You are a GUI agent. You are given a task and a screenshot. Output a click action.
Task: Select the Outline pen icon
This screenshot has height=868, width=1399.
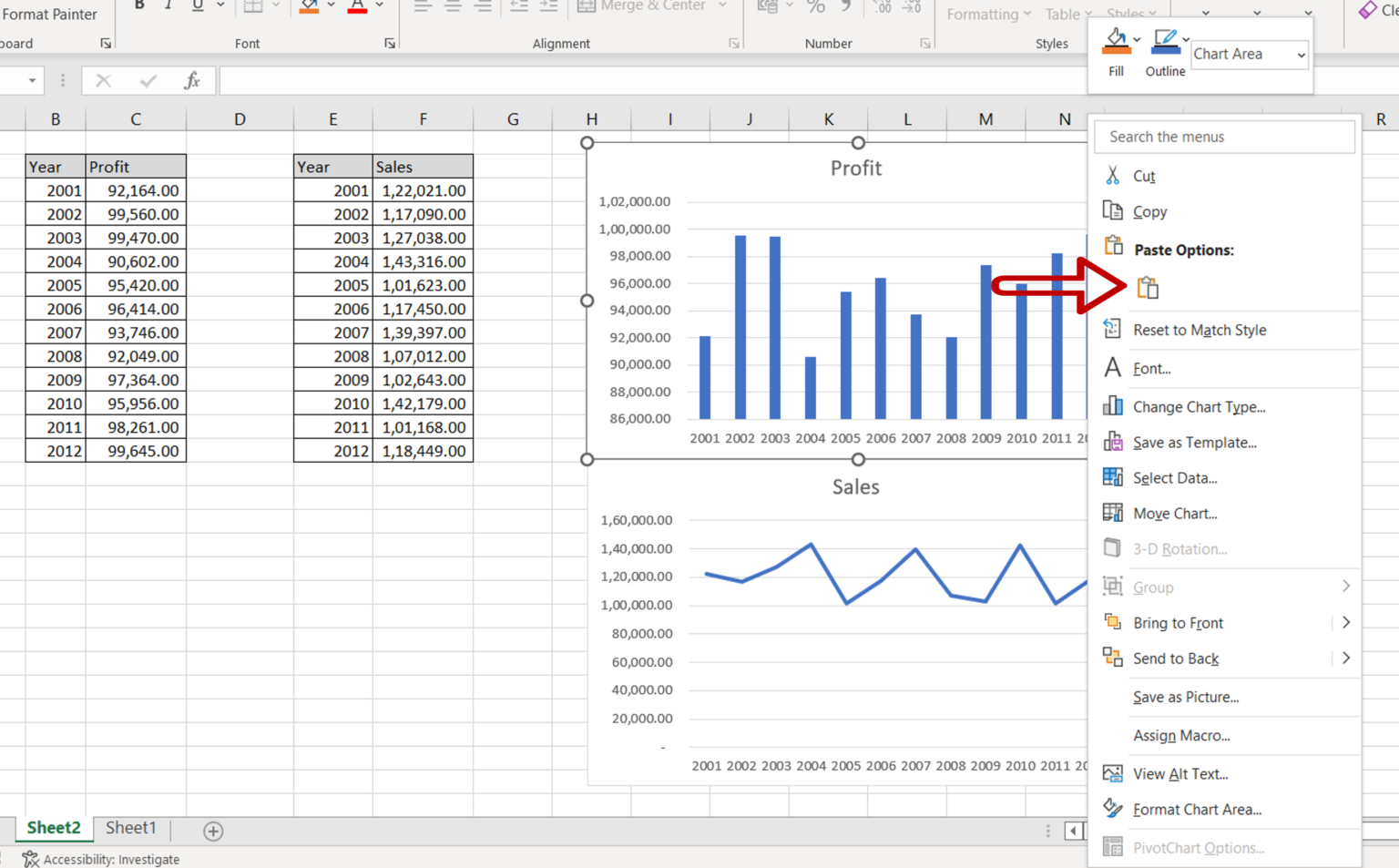pyautogui.click(x=1164, y=38)
